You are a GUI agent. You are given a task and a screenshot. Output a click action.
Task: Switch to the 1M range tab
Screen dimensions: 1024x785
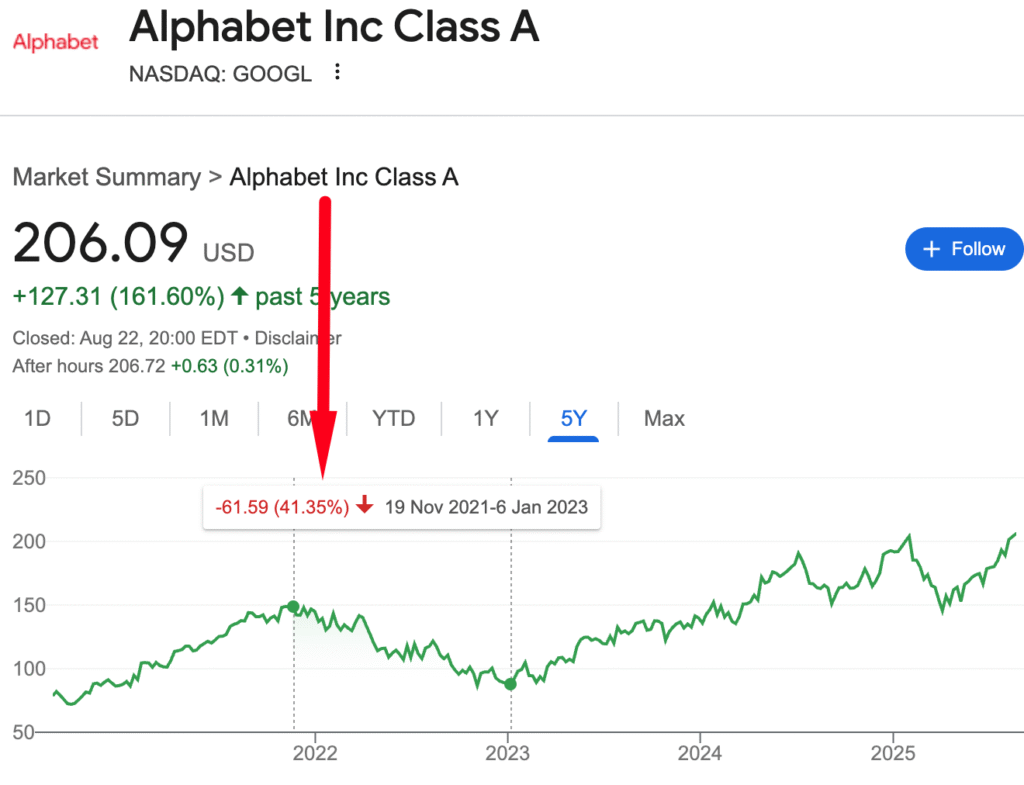214,418
